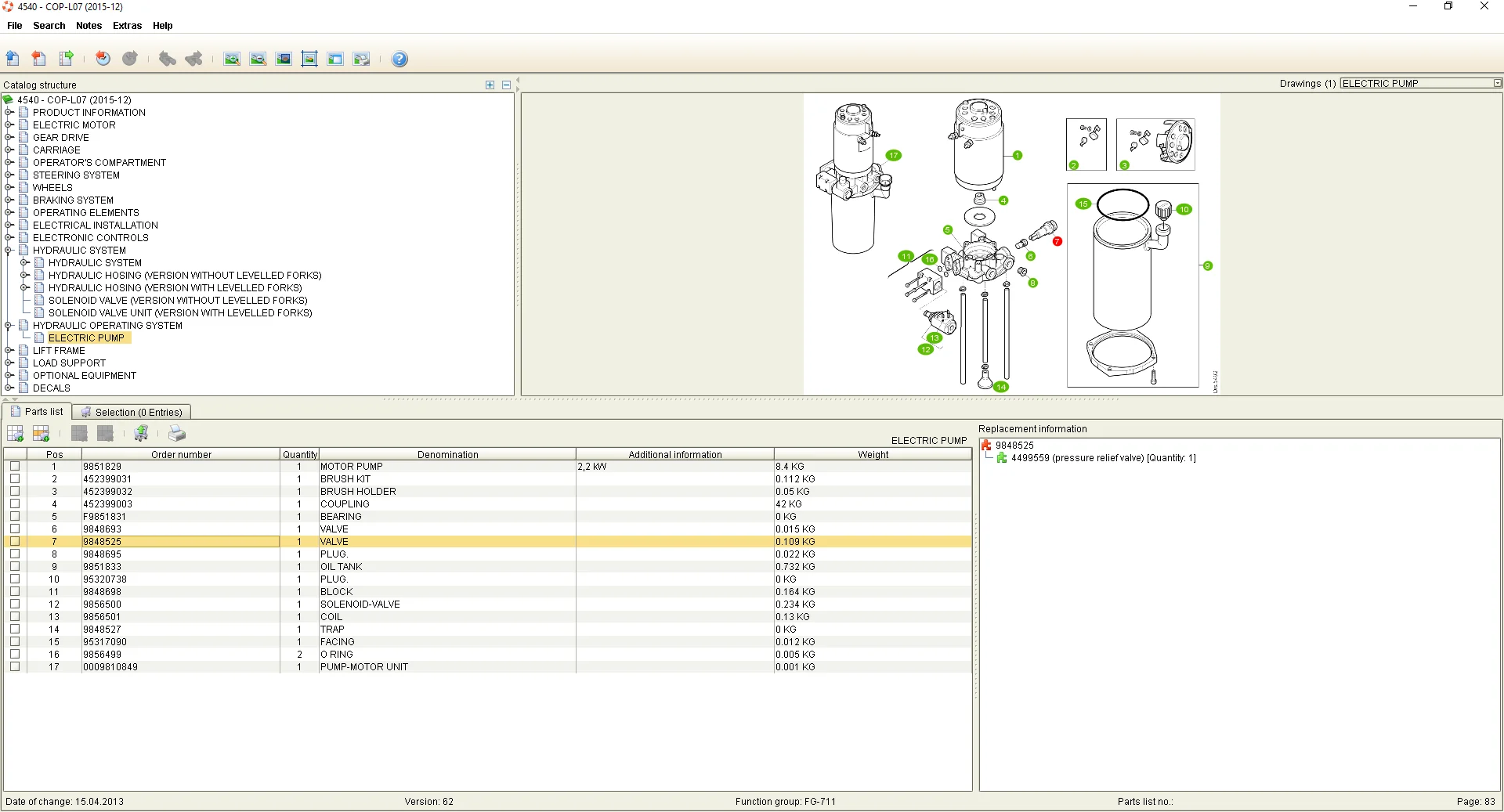Click the zoom in drawing icon

click(232, 60)
